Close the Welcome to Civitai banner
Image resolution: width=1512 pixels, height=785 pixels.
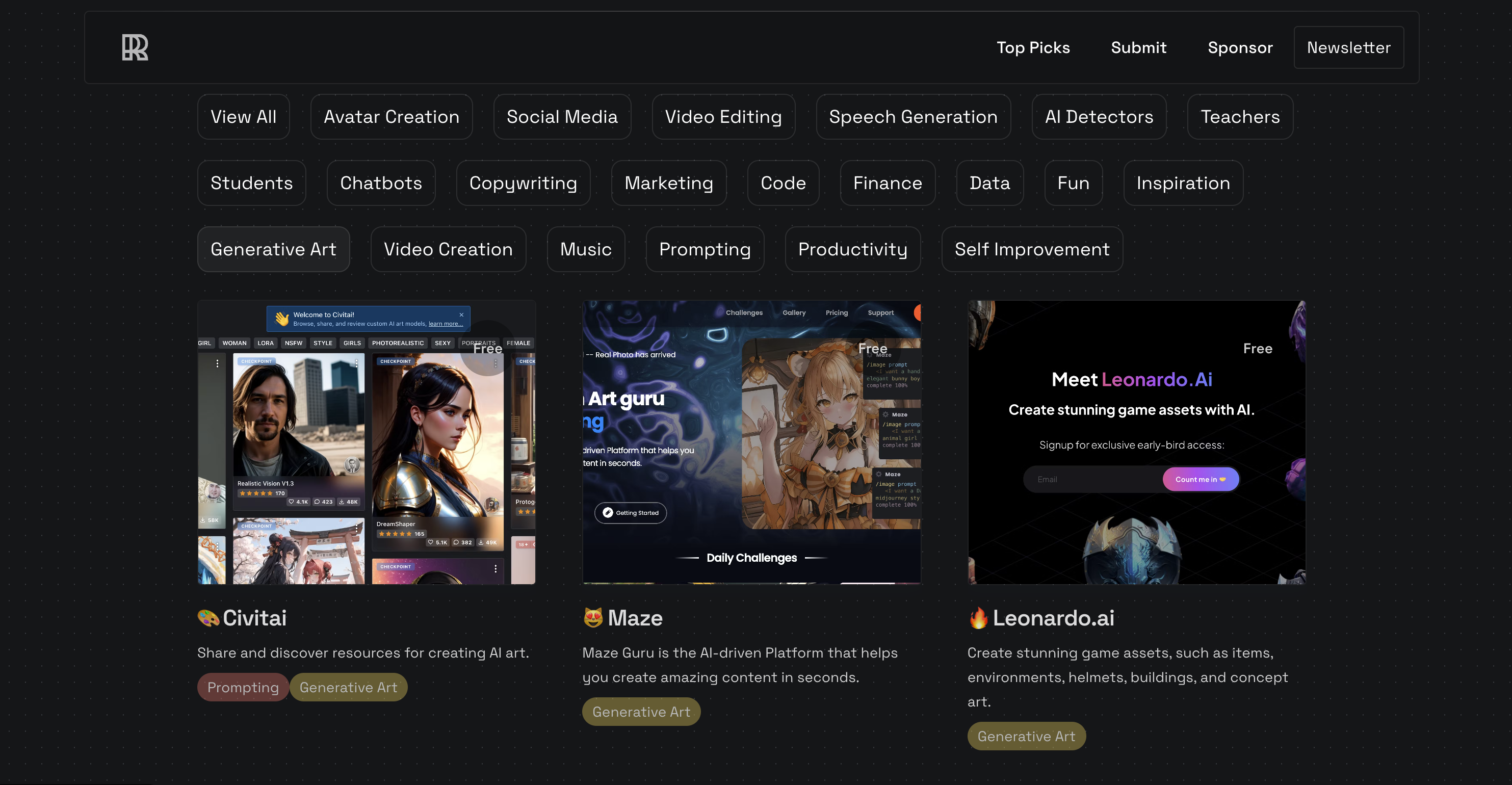click(x=461, y=315)
